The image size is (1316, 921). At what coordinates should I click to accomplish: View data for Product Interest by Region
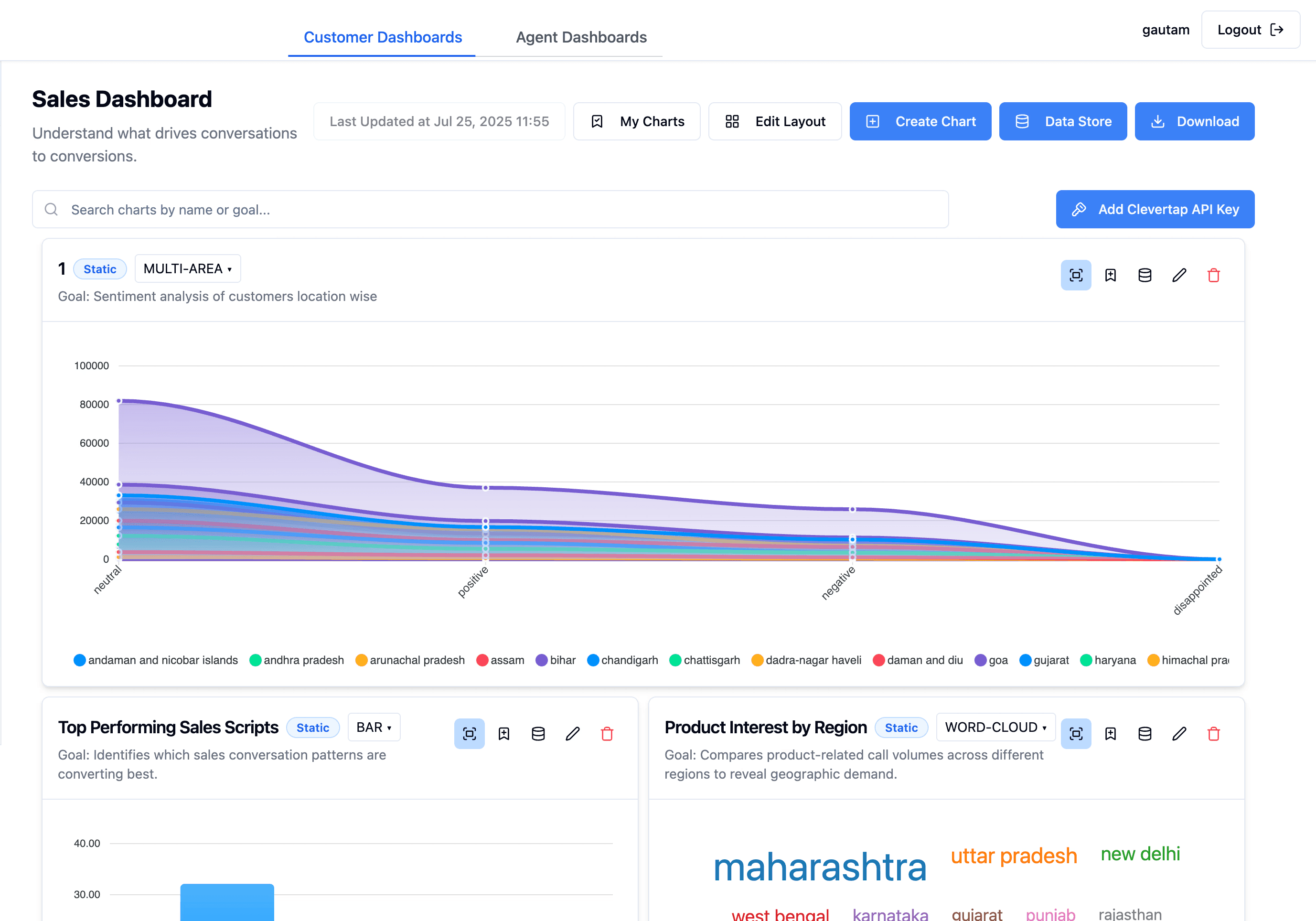pyautogui.click(x=1145, y=734)
